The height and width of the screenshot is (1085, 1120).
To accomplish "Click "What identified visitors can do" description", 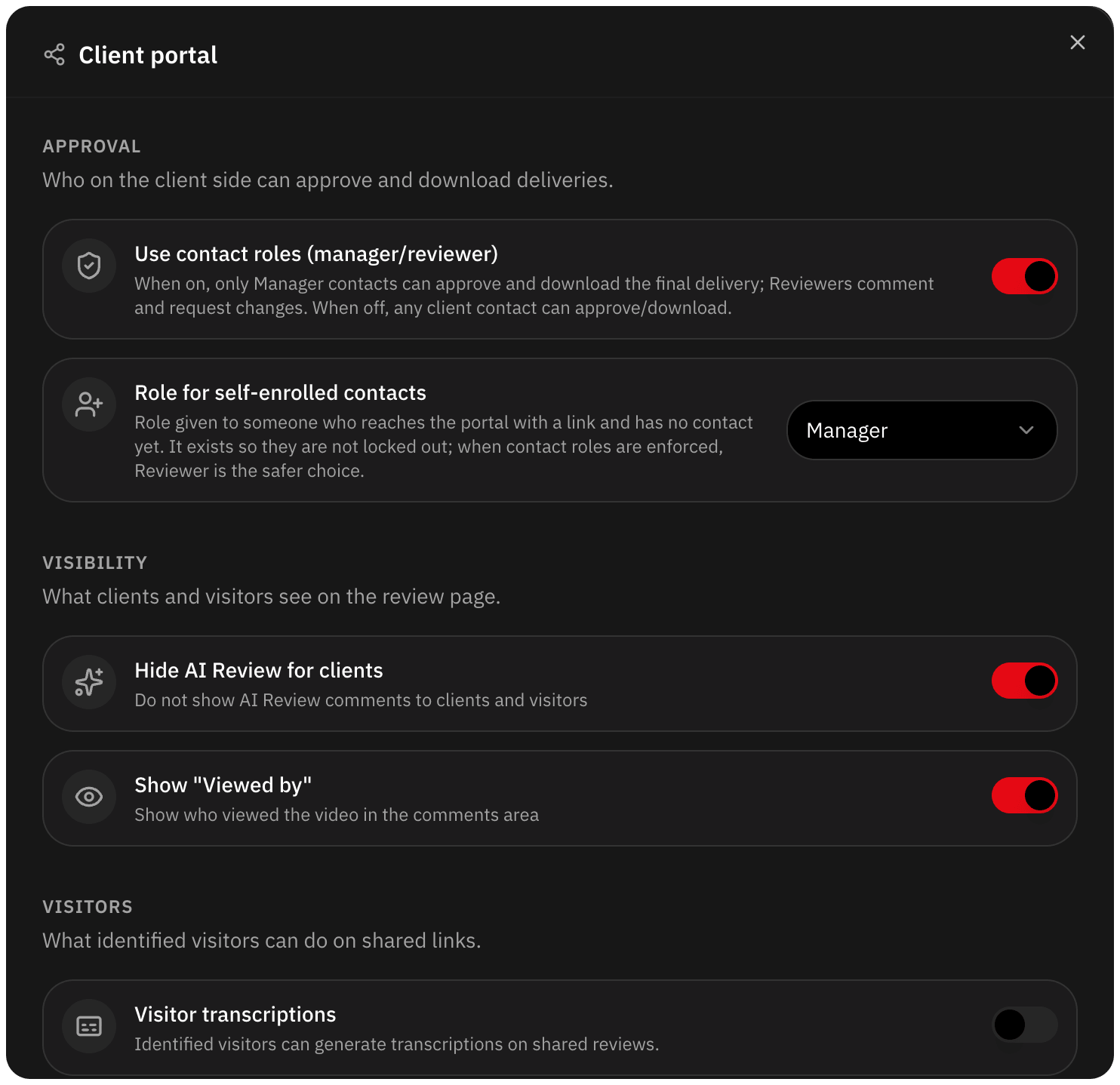I will pyautogui.click(x=262, y=941).
